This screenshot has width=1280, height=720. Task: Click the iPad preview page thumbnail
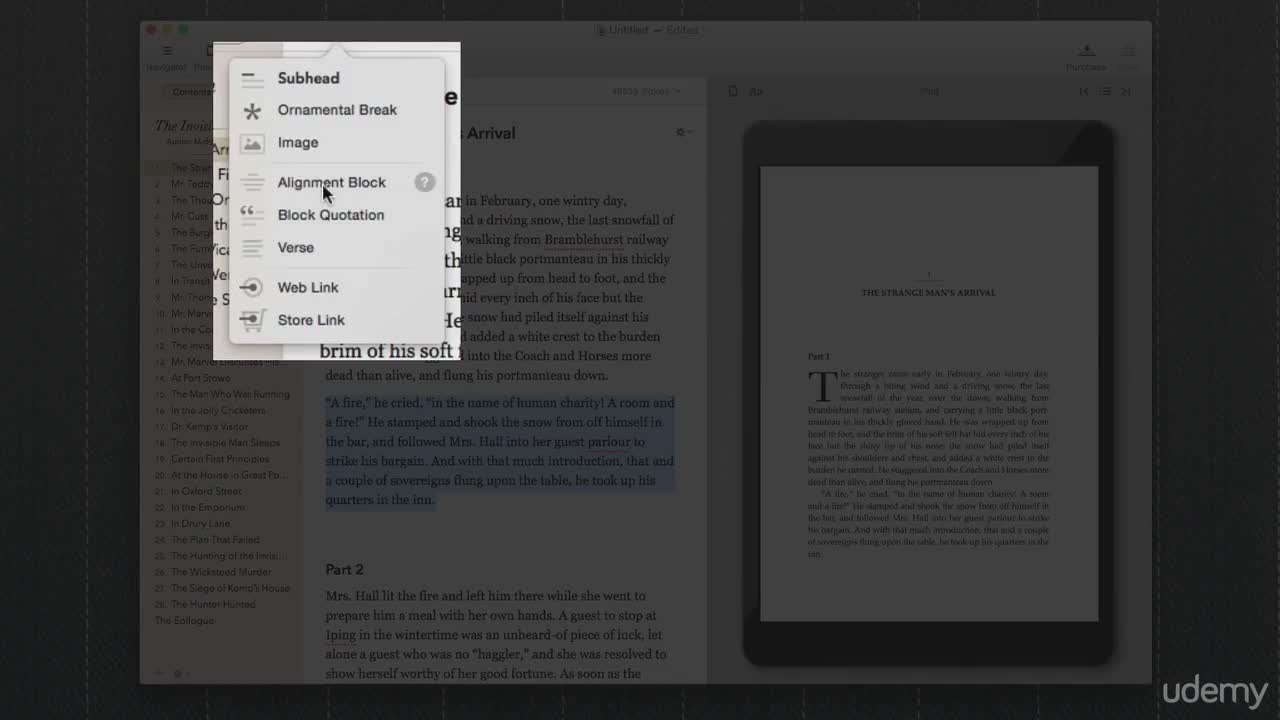tap(929, 393)
